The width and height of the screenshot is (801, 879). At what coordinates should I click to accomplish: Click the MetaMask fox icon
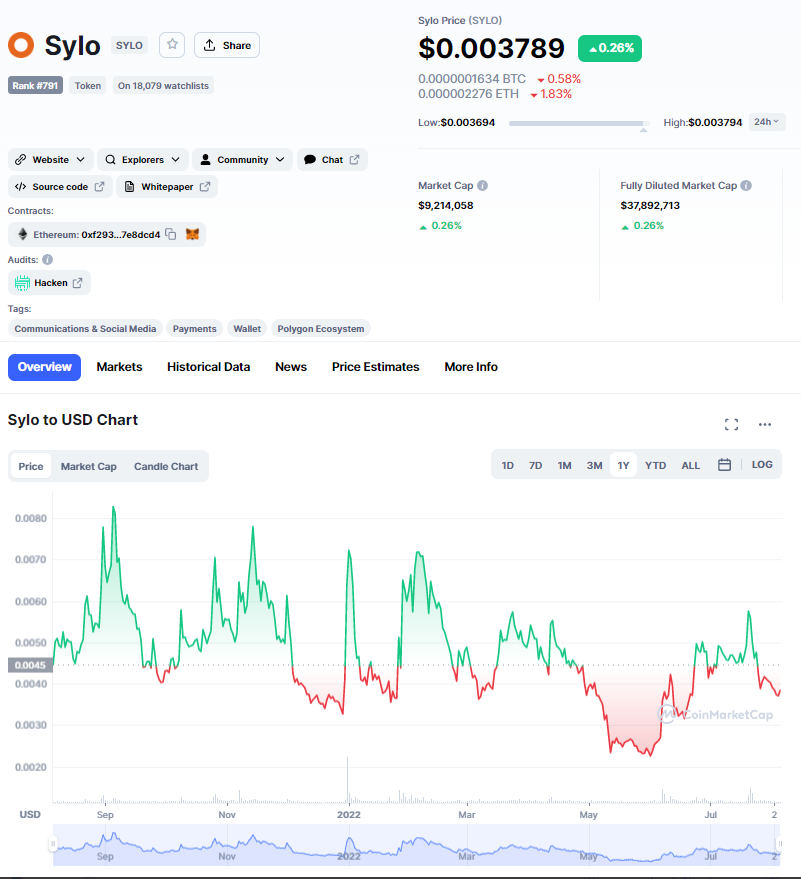(x=193, y=234)
